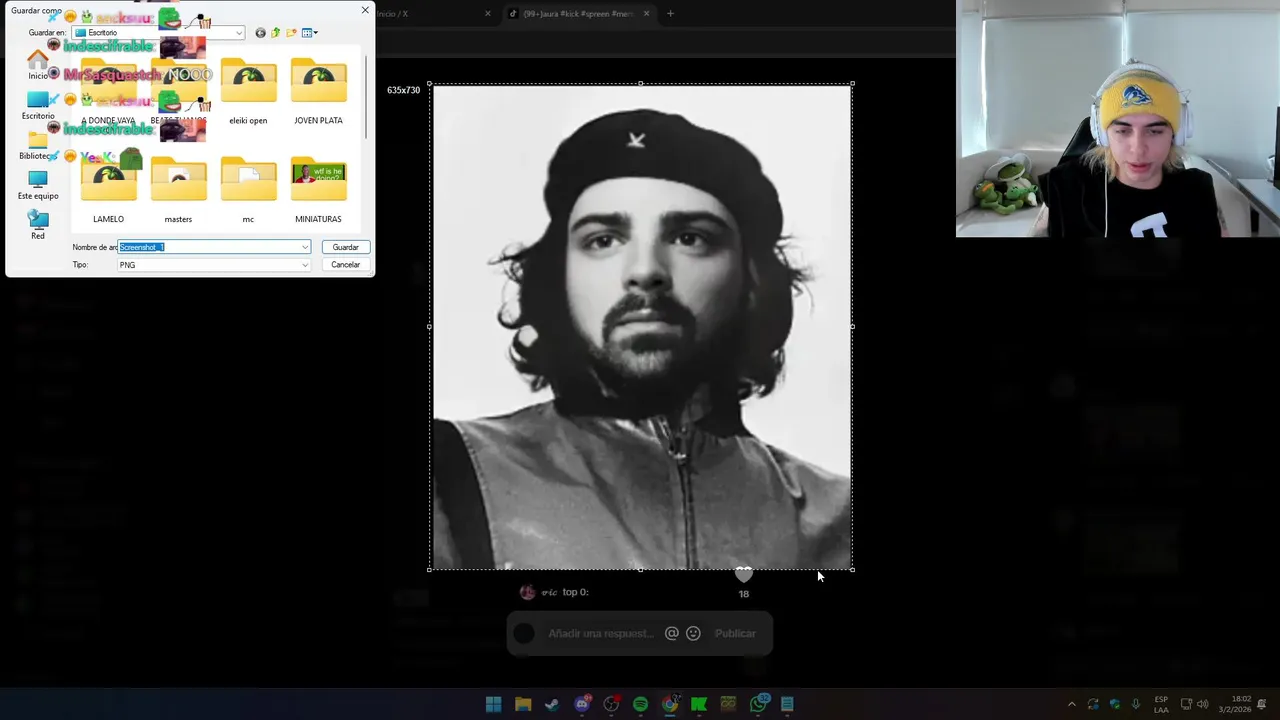The image size is (1280, 720).
Task: Open the Windows Start menu
Action: point(493,704)
